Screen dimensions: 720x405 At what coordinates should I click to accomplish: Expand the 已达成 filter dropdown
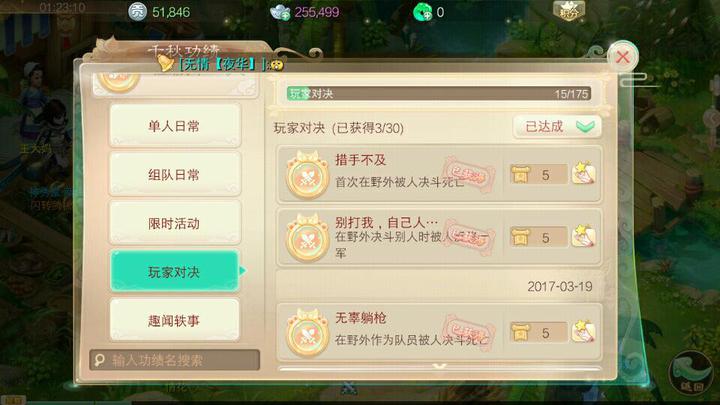pos(557,127)
